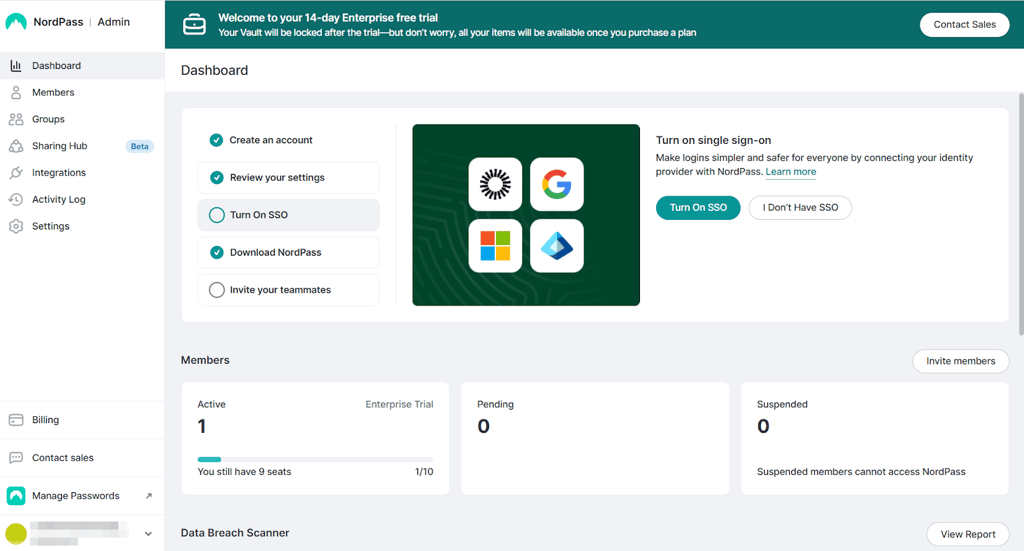The height and width of the screenshot is (551, 1024).
Task: Click the Manage Passwords NordPass app icon
Action: pos(16,496)
